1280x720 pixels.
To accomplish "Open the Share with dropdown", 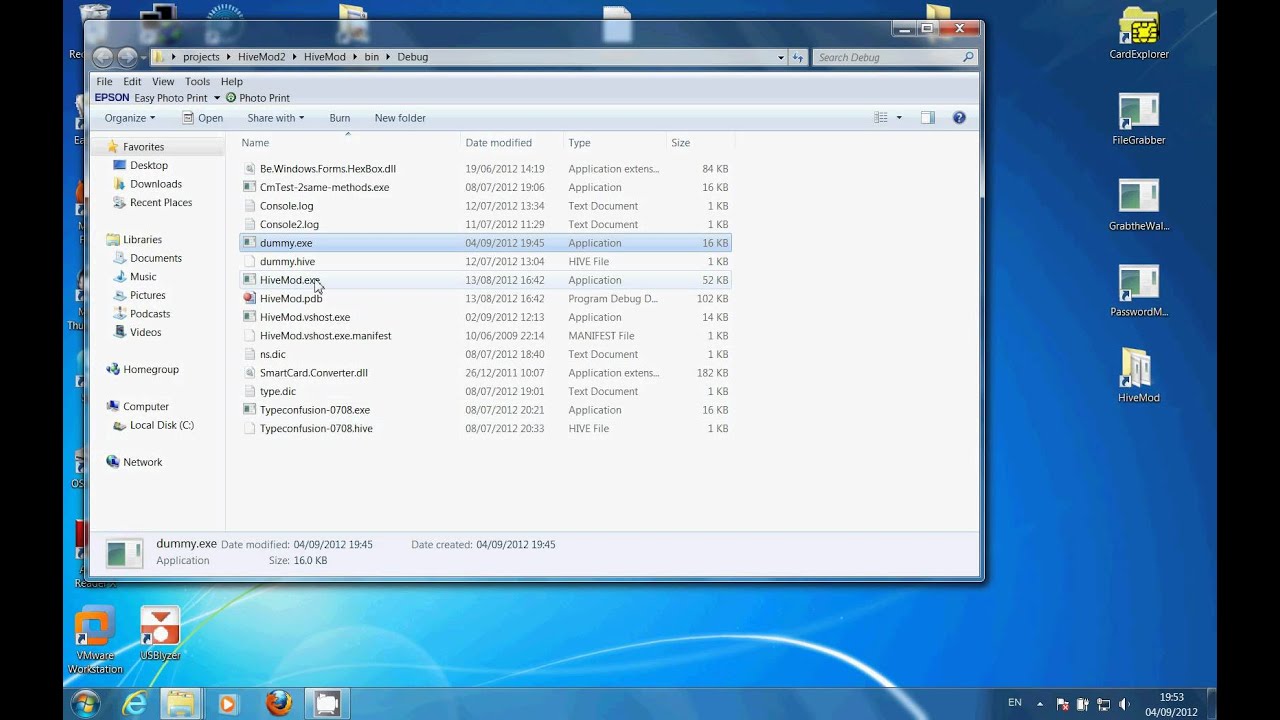I will tap(275, 118).
